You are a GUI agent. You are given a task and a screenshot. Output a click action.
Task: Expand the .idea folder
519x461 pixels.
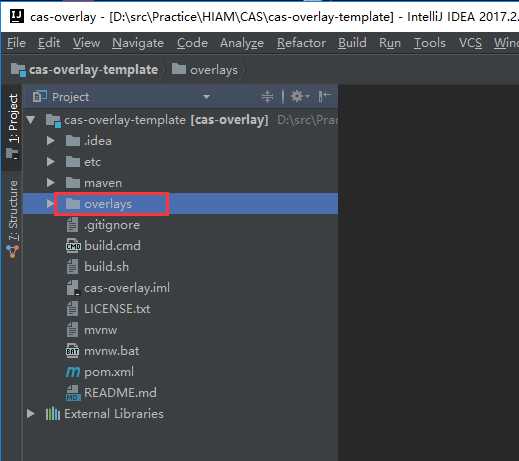(x=50, y=141)
